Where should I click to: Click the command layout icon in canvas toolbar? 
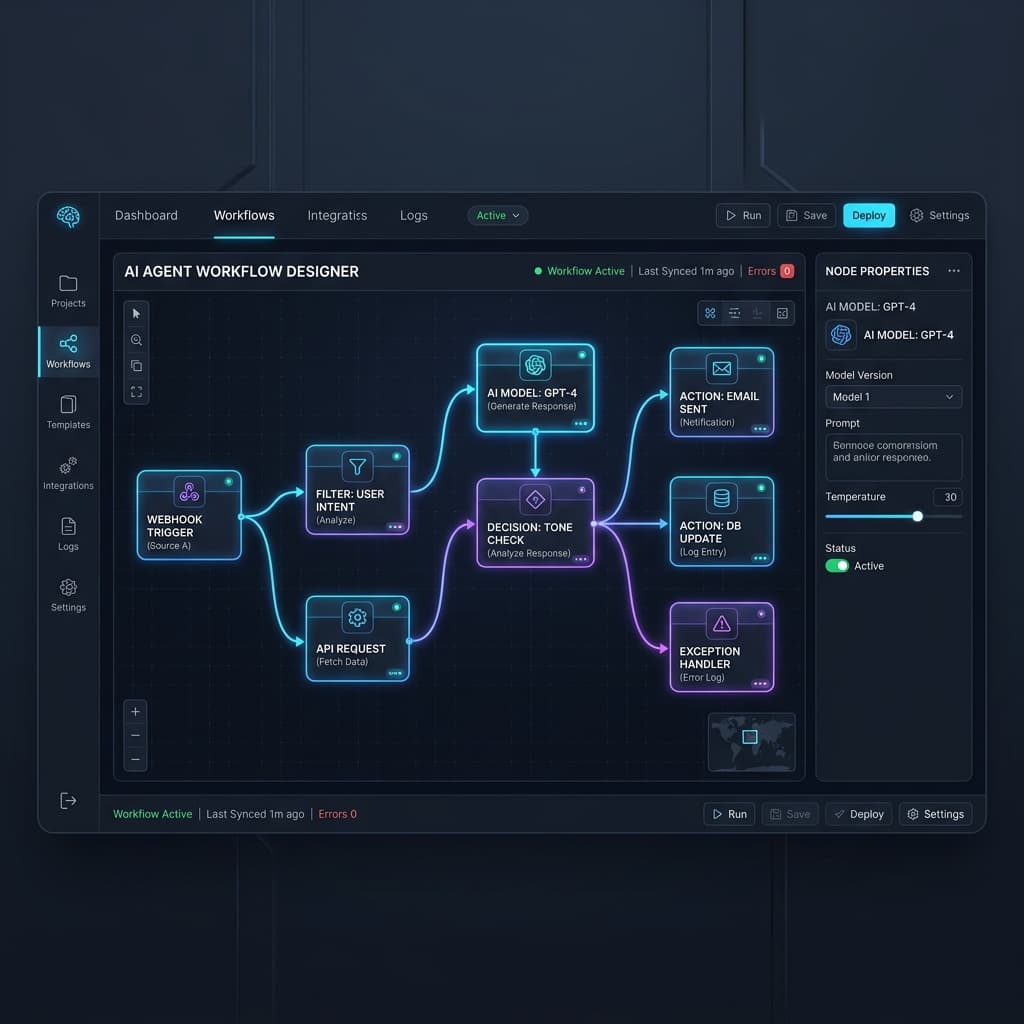click(x=710, y=313)
